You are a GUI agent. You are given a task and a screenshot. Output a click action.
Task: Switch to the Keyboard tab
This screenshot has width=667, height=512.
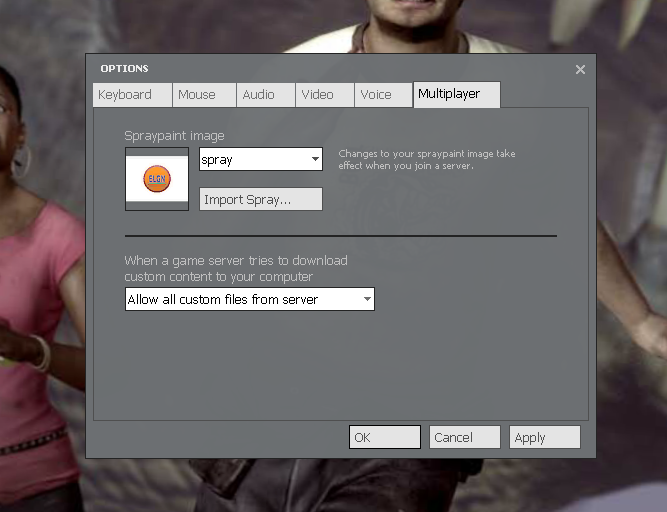132,95
